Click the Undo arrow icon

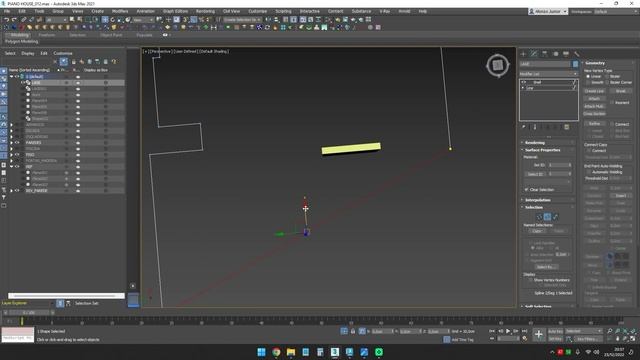point(7,20)
